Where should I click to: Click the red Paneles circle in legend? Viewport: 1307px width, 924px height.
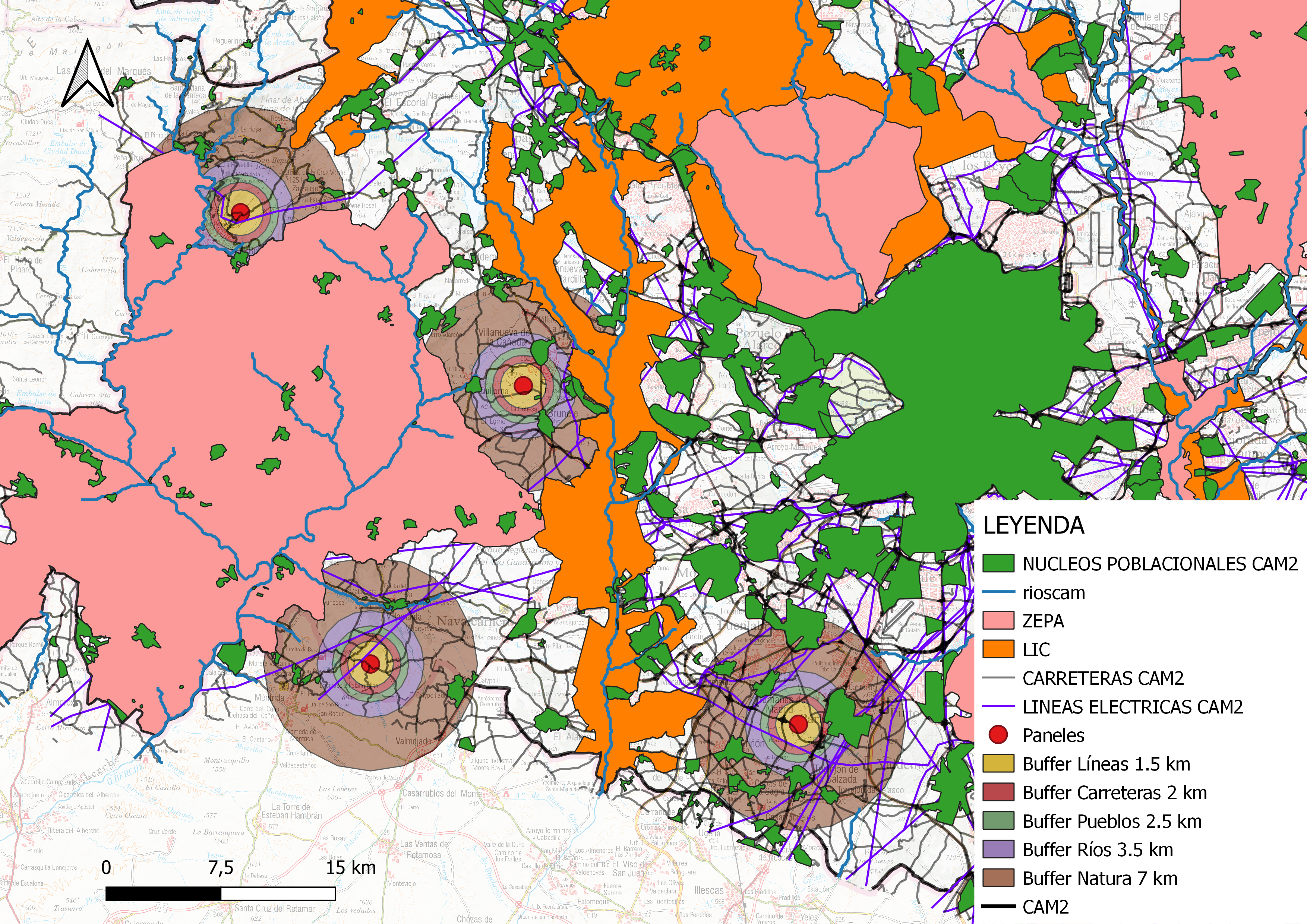(998, 735)
